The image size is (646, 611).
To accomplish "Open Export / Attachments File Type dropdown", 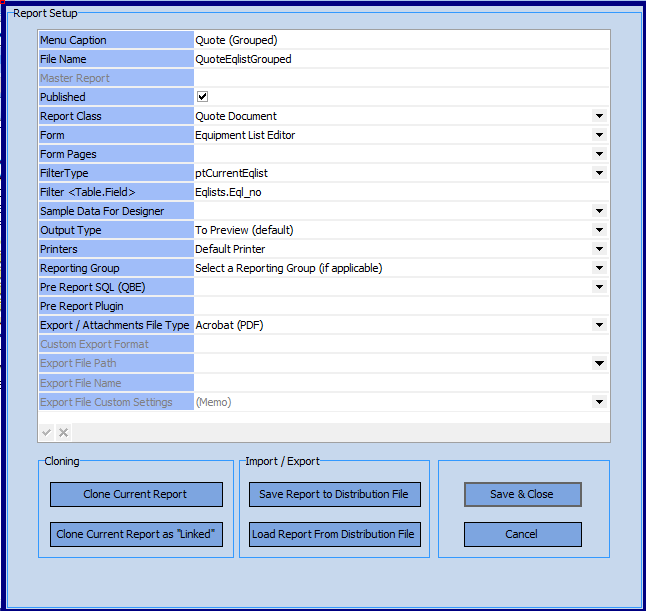I will 599,325.
